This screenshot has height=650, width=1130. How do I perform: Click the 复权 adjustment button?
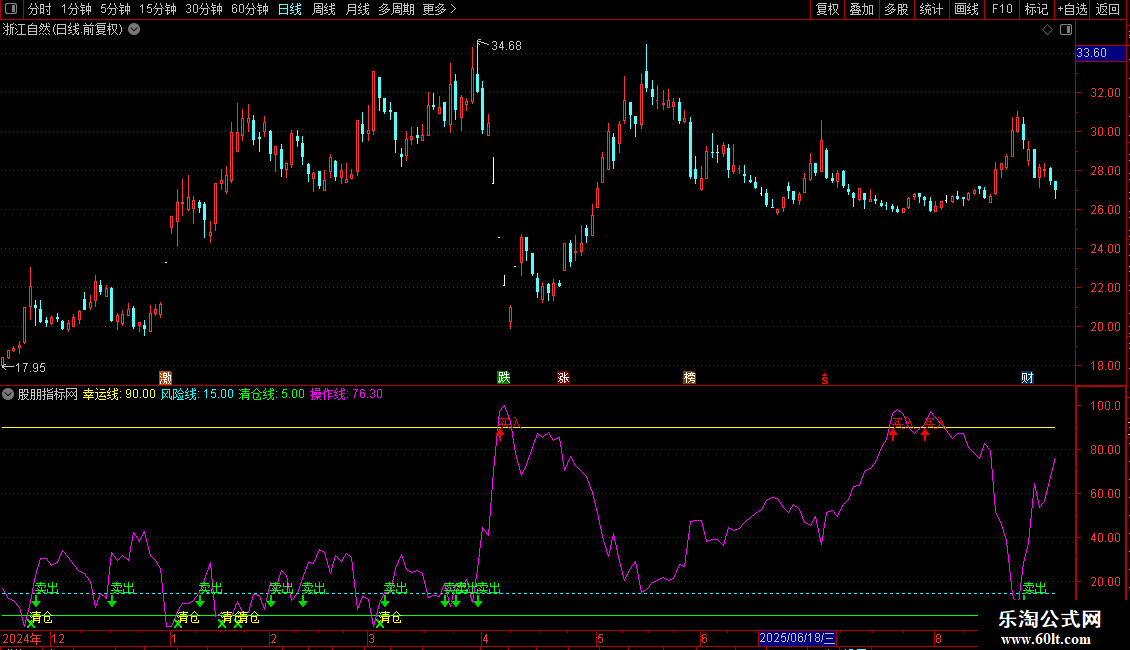pyautogui.click(x=827, y=9)
